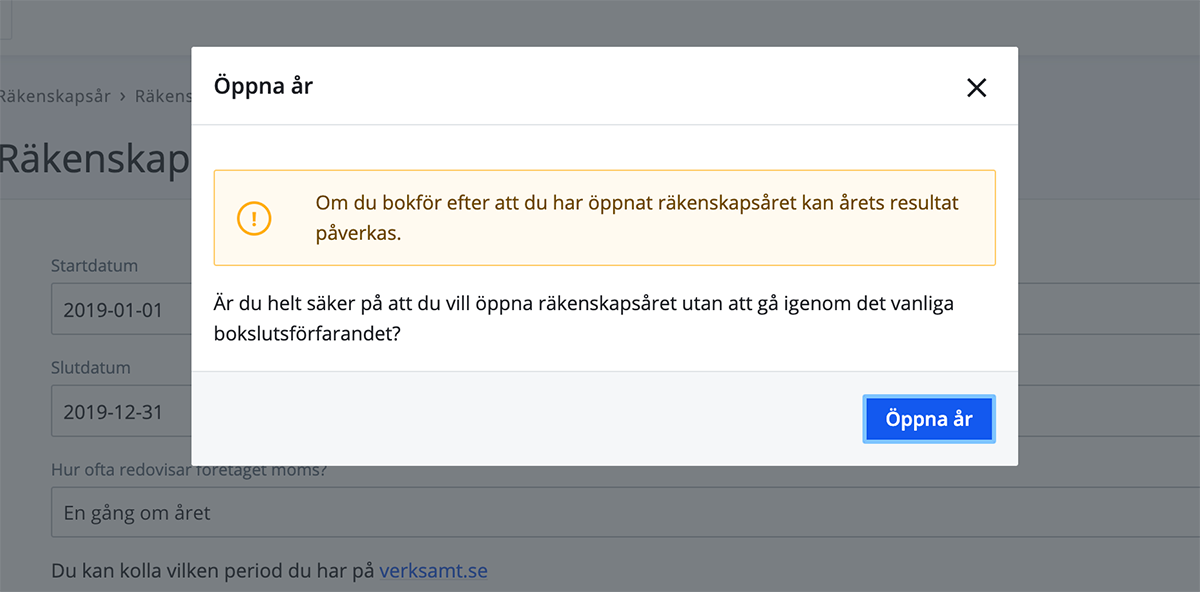Open the verksamt.se link
1200x592 pixels.
tap(433, 570)
